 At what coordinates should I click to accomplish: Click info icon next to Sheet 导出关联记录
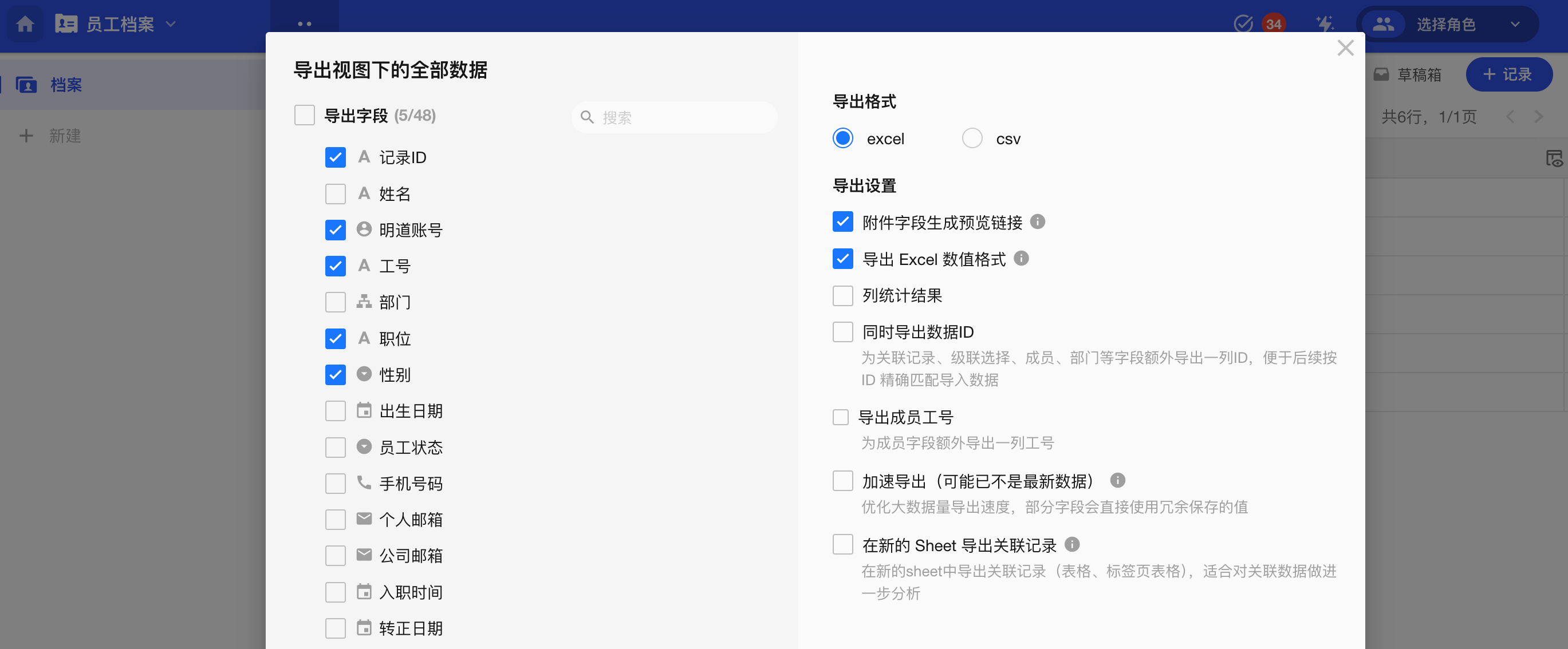(x=1072, y=544)
